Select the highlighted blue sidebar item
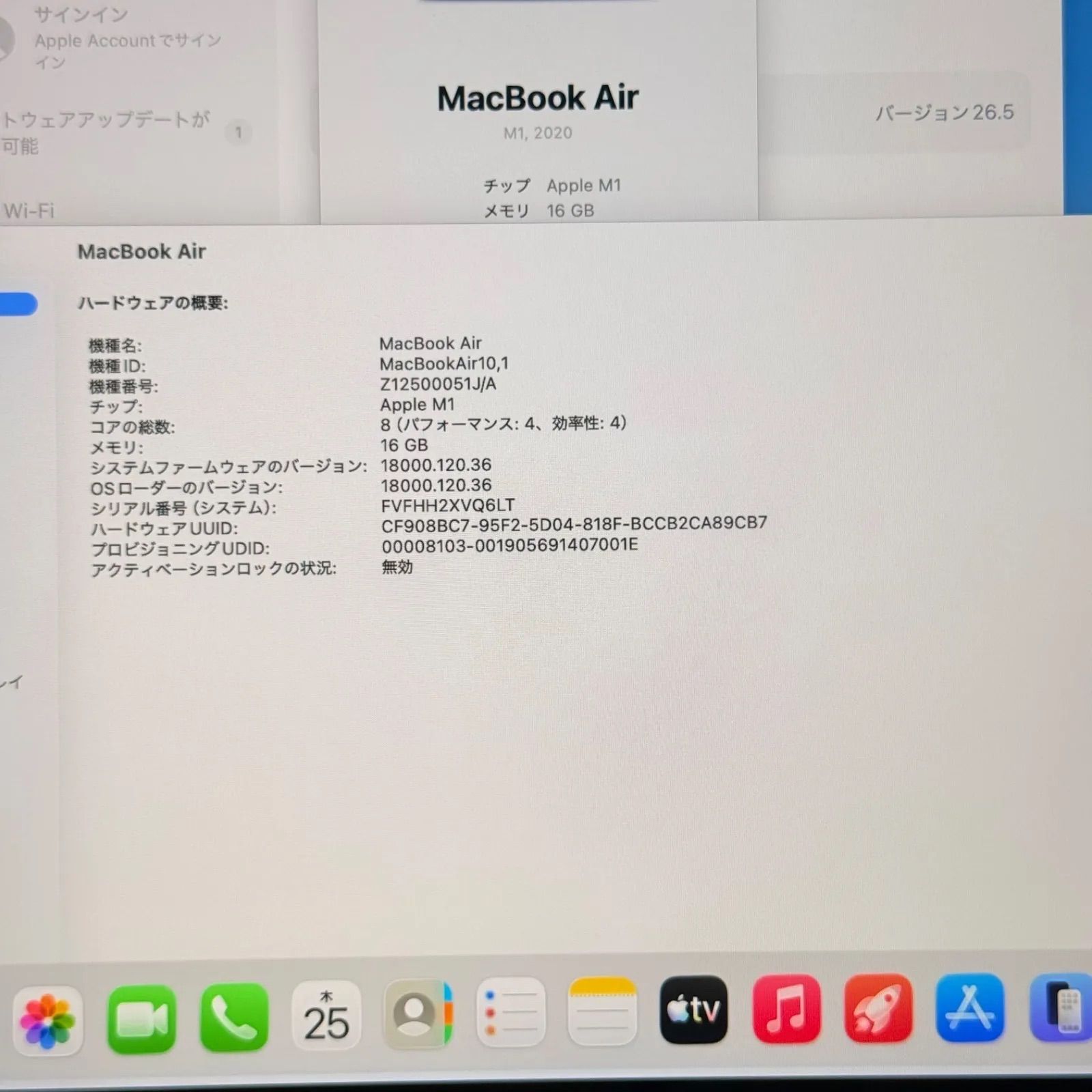 pos(18,304)
